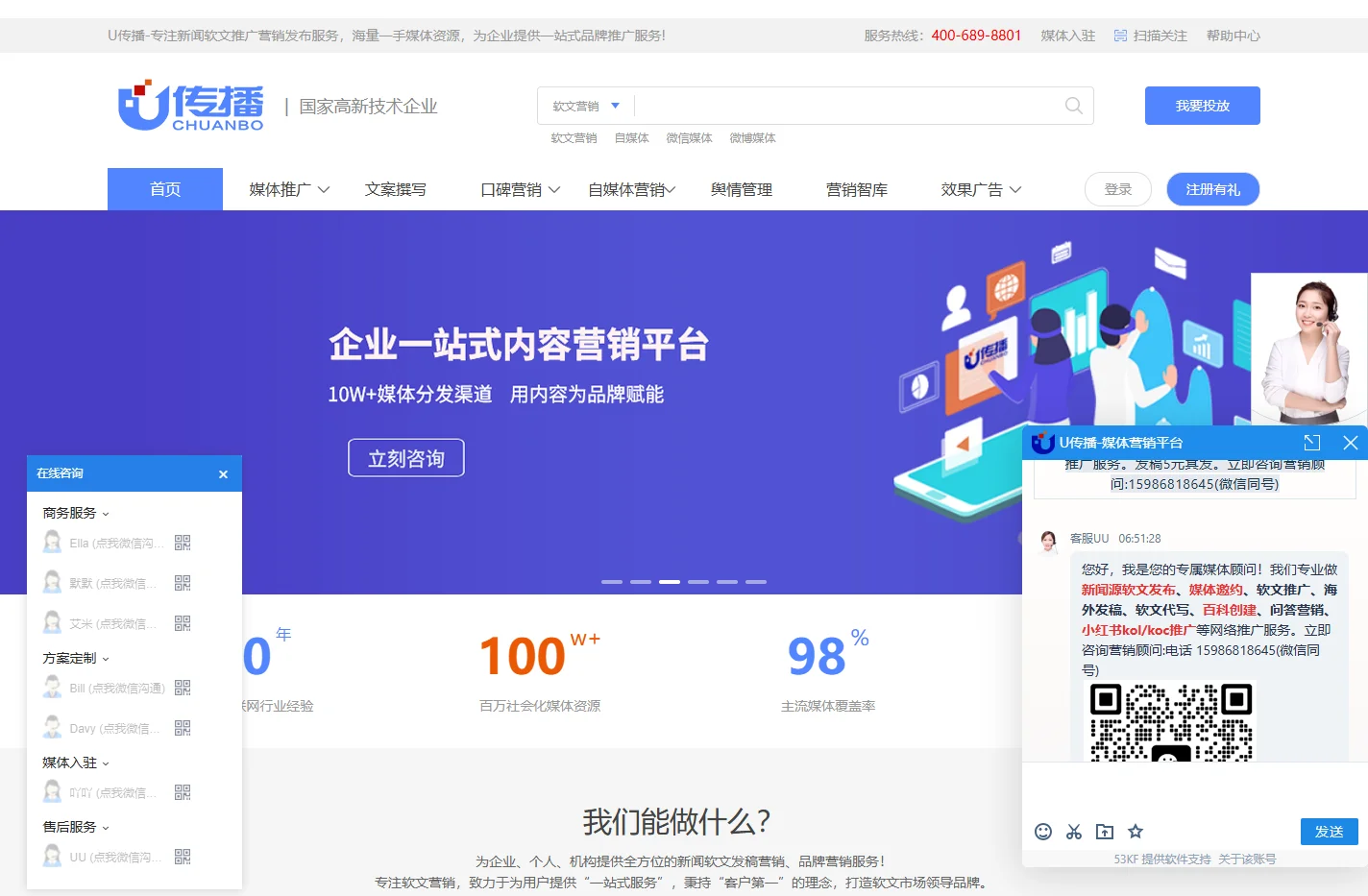Click the customer service agent photo

point(1309,350)
